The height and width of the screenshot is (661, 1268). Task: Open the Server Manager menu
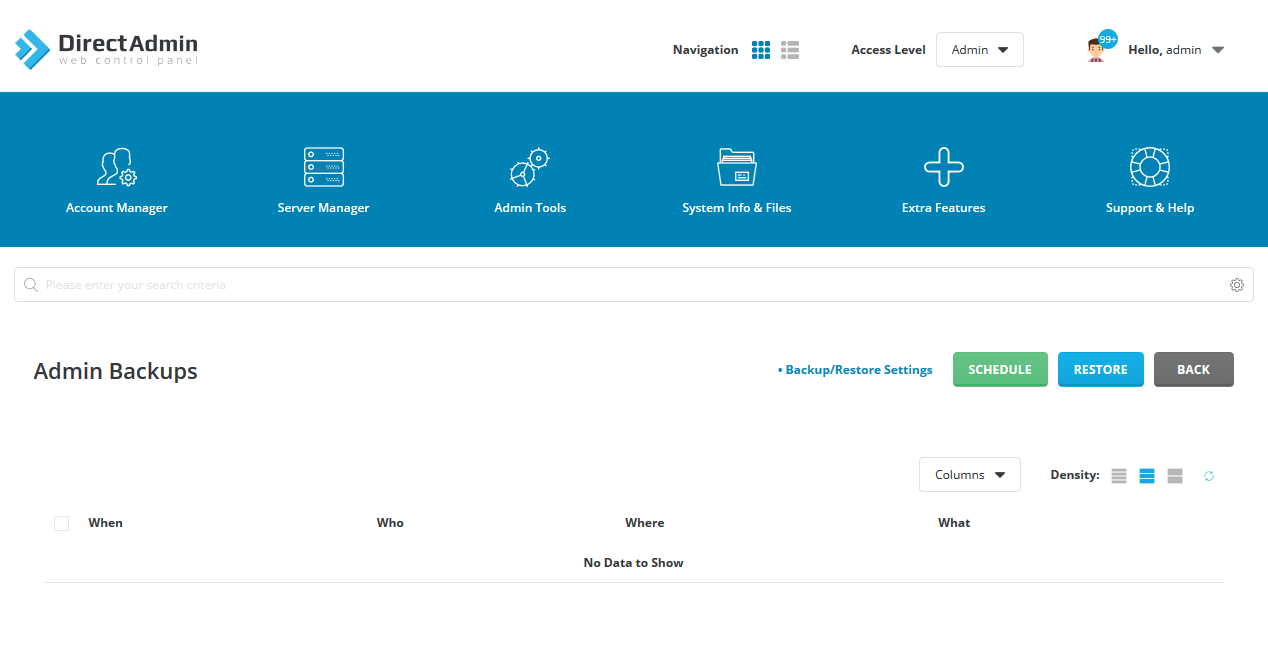click(x=323, y=181)
